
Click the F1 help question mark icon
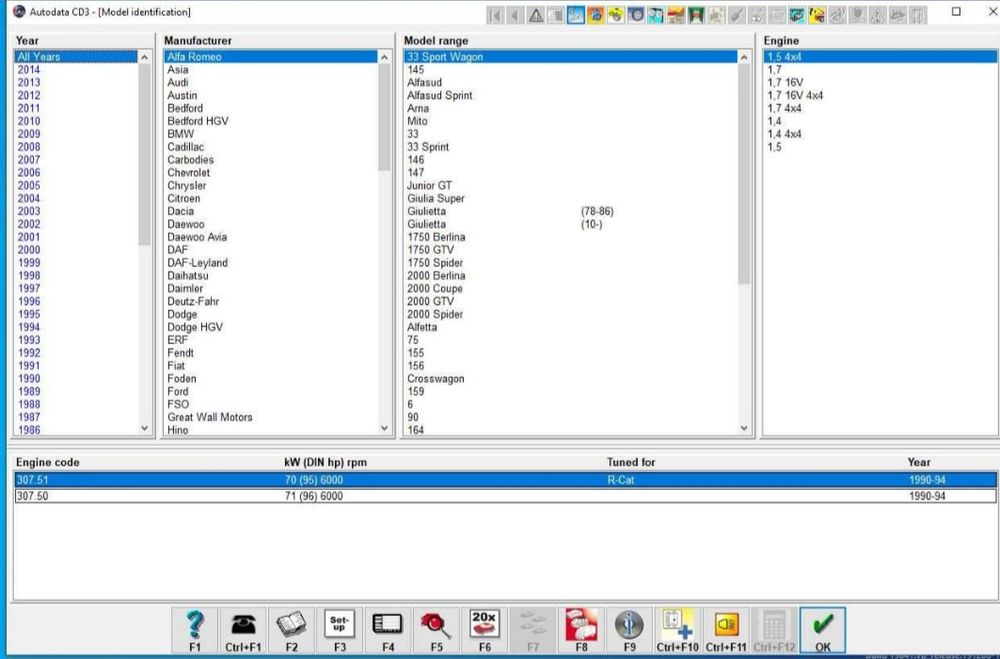[196, 626]
